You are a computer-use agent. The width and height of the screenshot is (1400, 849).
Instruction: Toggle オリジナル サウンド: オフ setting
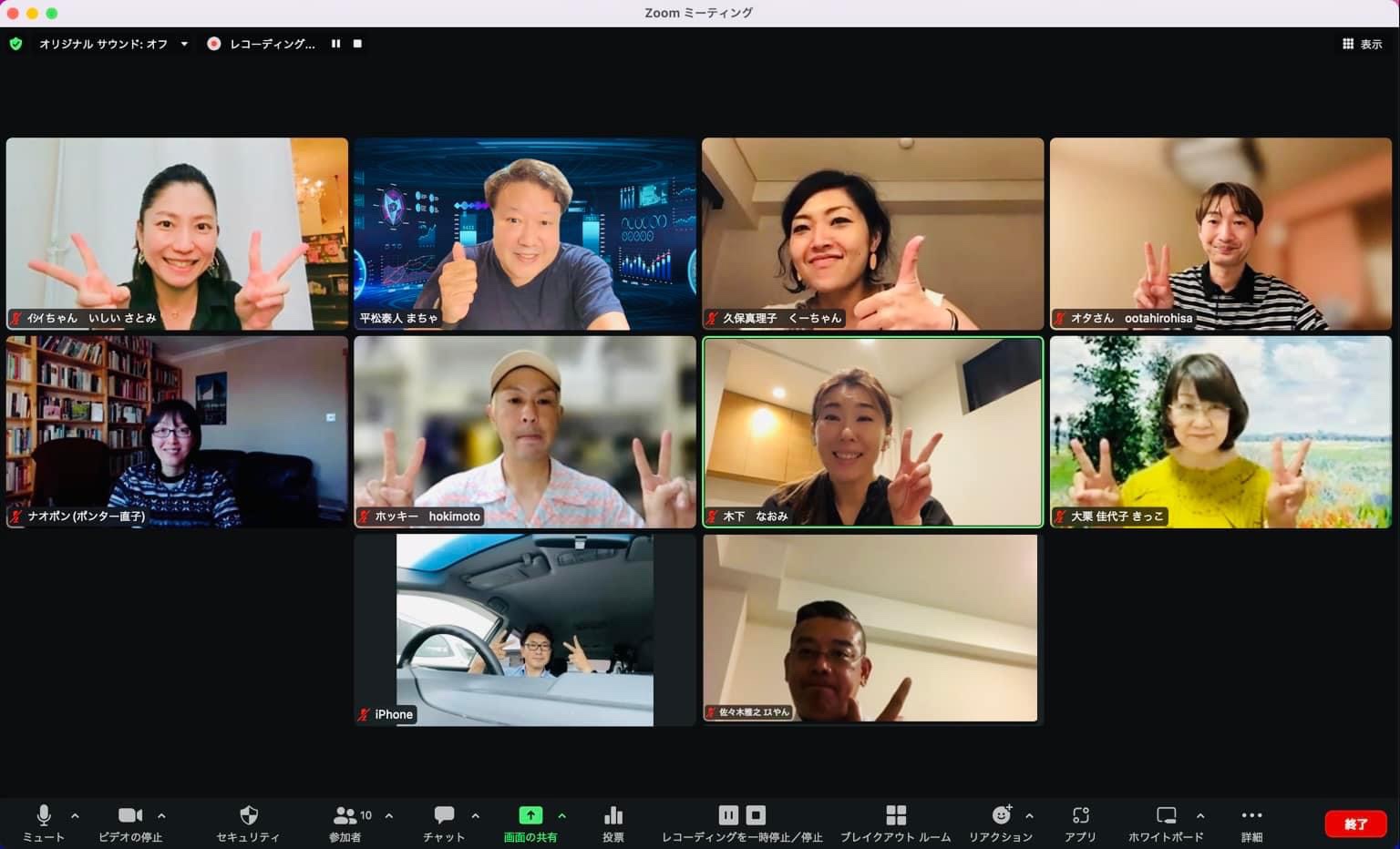(x=103, y=44)
